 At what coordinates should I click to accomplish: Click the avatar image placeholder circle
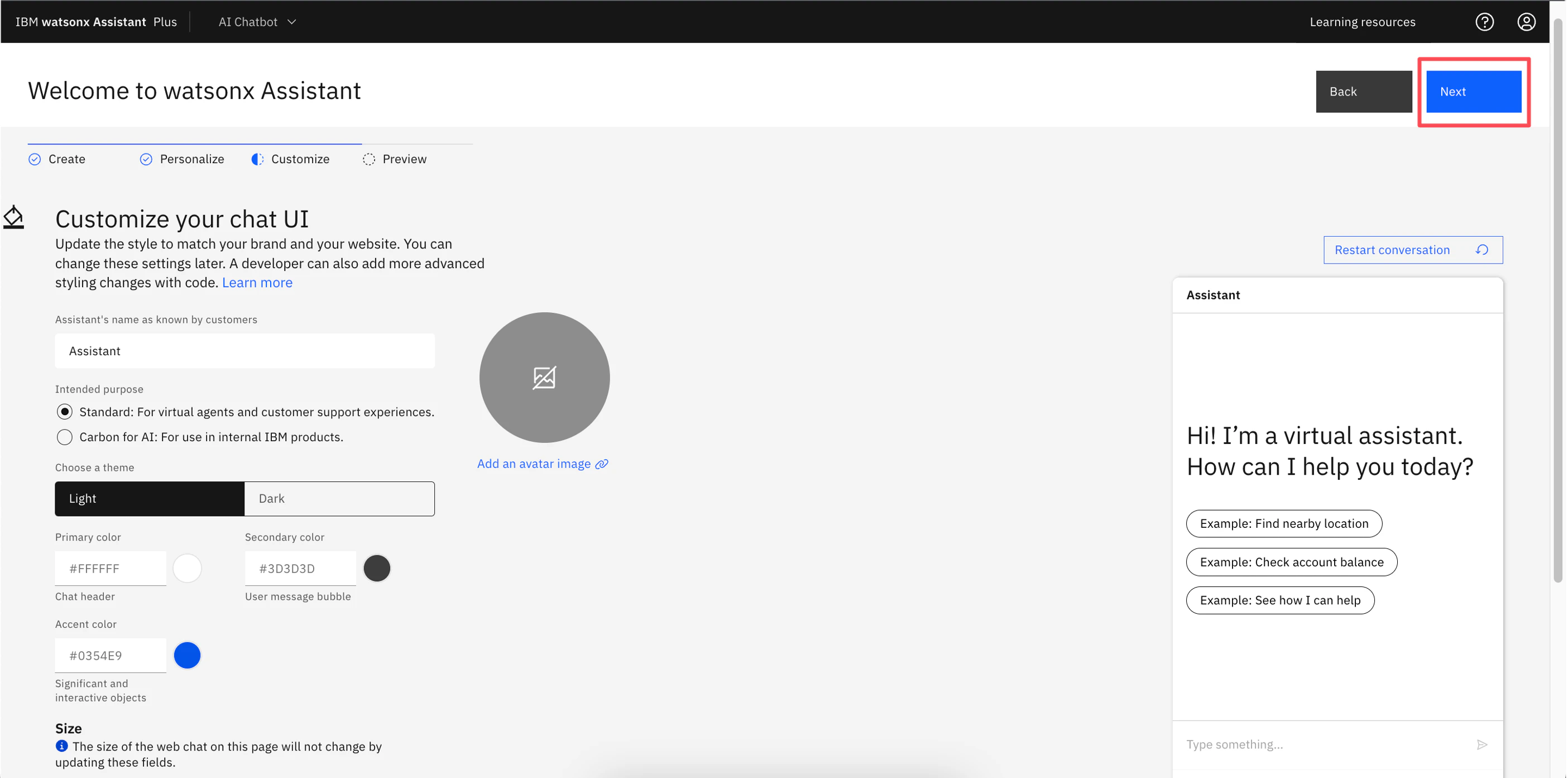pyautogui.click(x=544, y=377)
